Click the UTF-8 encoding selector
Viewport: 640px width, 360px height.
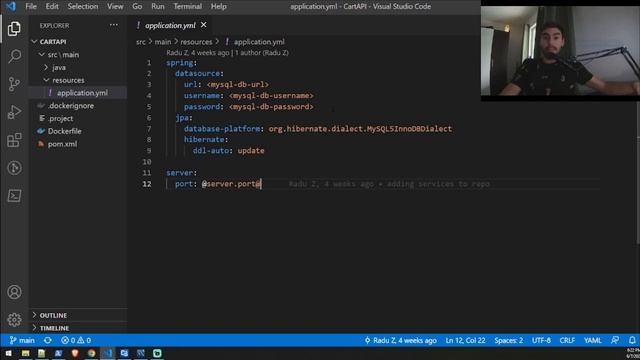pyautogui.click(x=541, y=340)
